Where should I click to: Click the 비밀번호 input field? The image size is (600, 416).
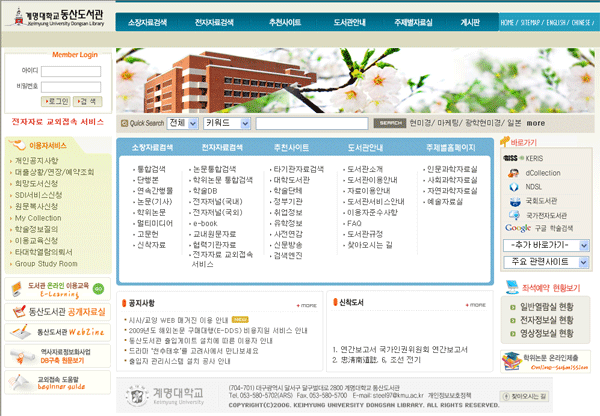coord(71,87)
